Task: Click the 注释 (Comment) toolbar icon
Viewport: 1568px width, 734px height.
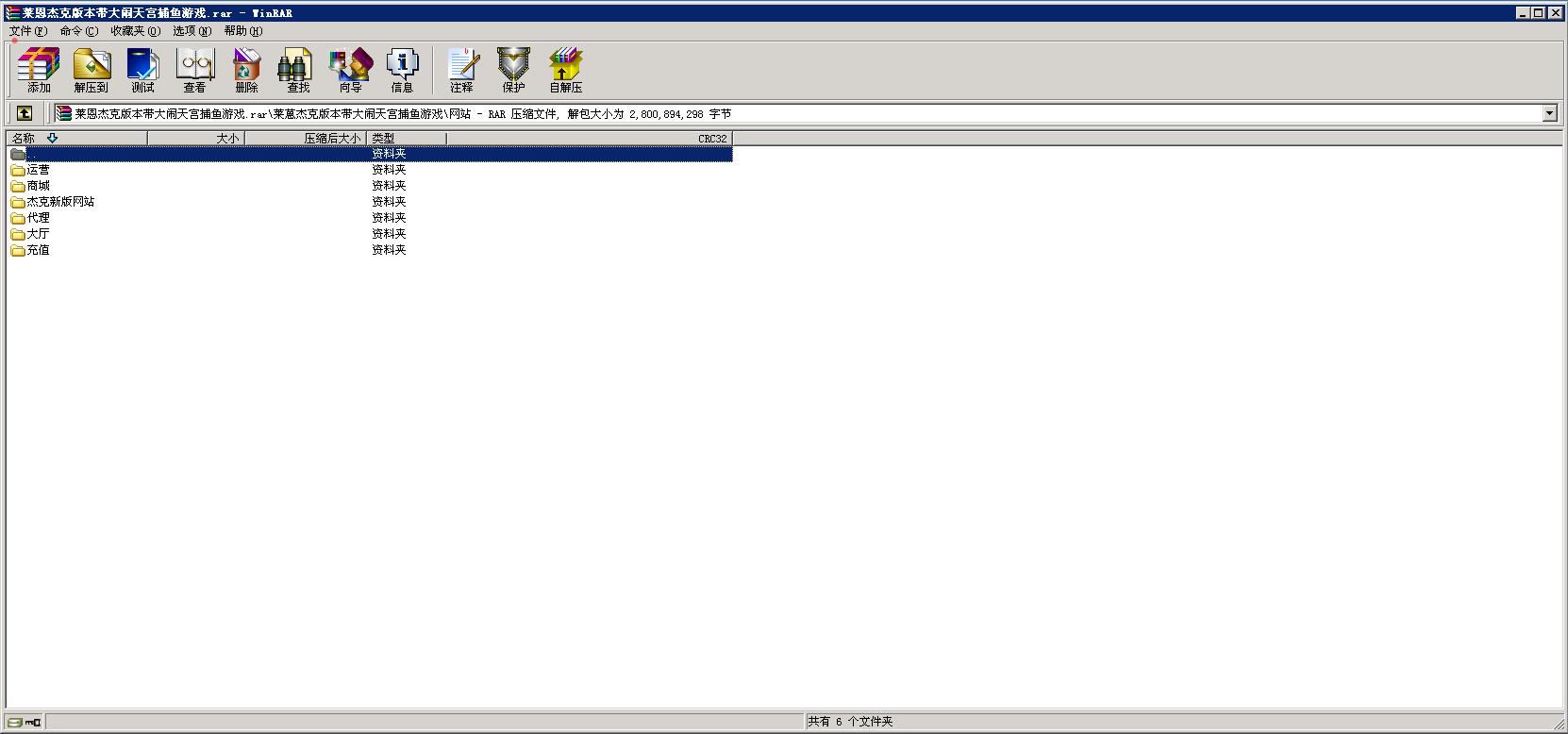Action: point(461,71)
